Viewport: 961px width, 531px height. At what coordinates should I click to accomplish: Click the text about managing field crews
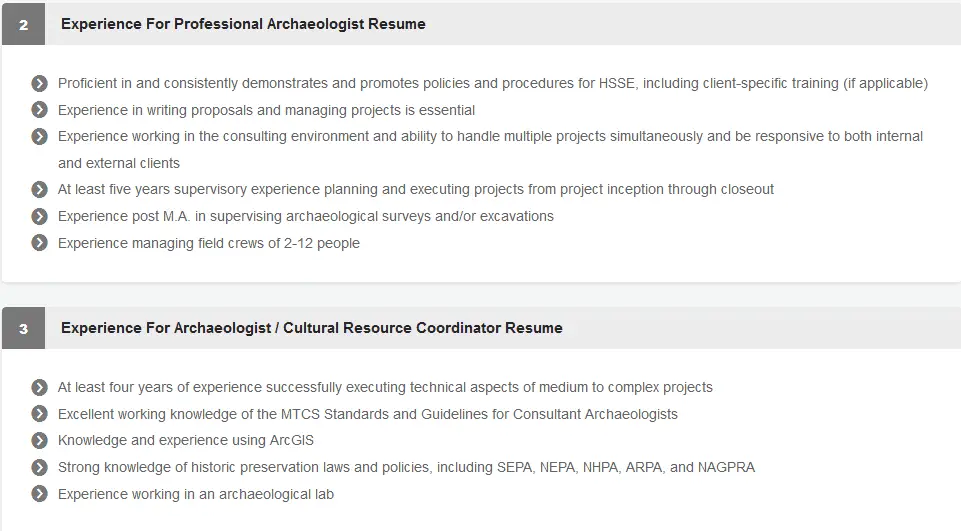pyautogui.click(x=208, y=243)
